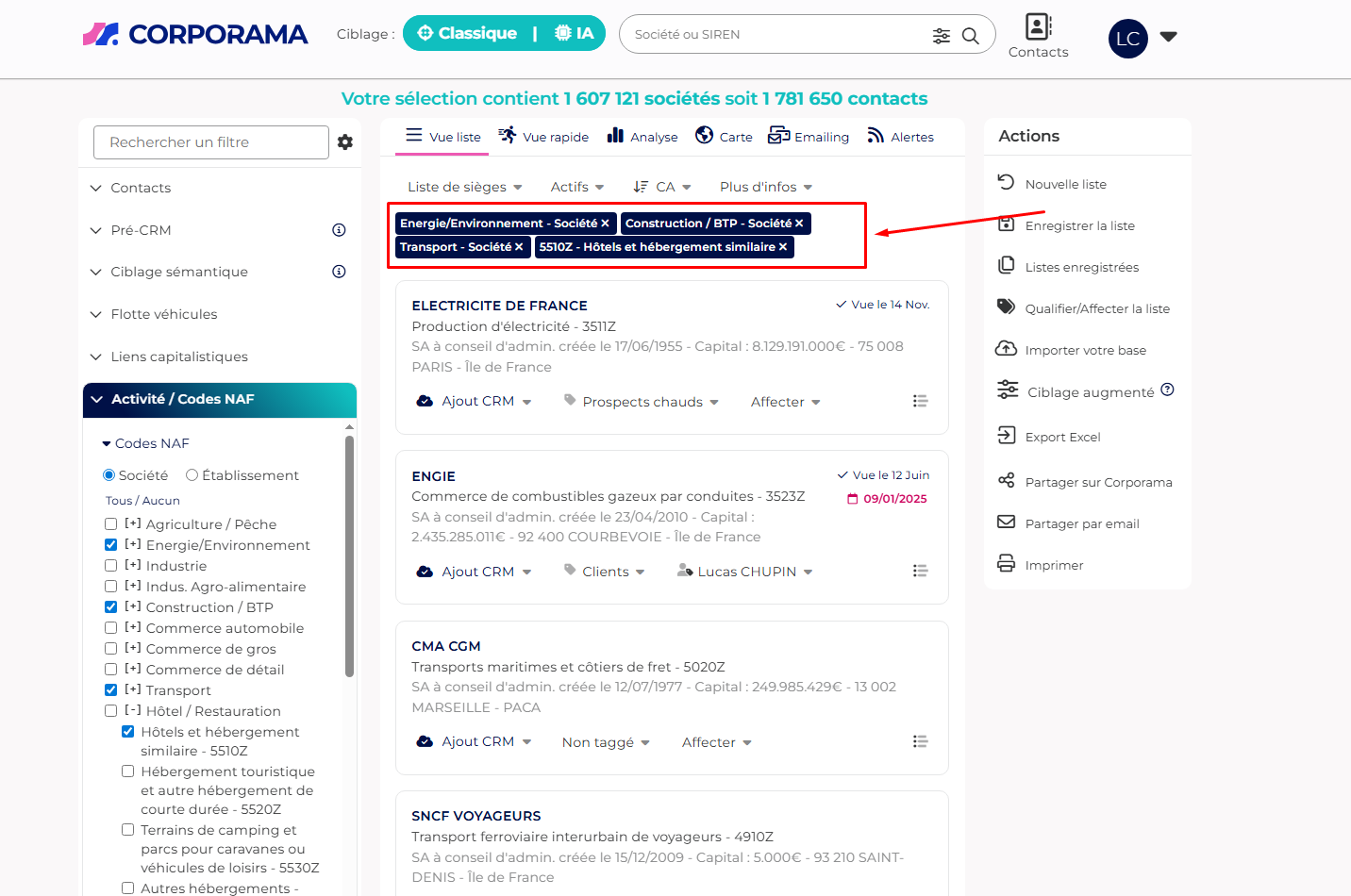
Task: Open the Ciblage augmenté help icon
Action: coord(1167,390)
